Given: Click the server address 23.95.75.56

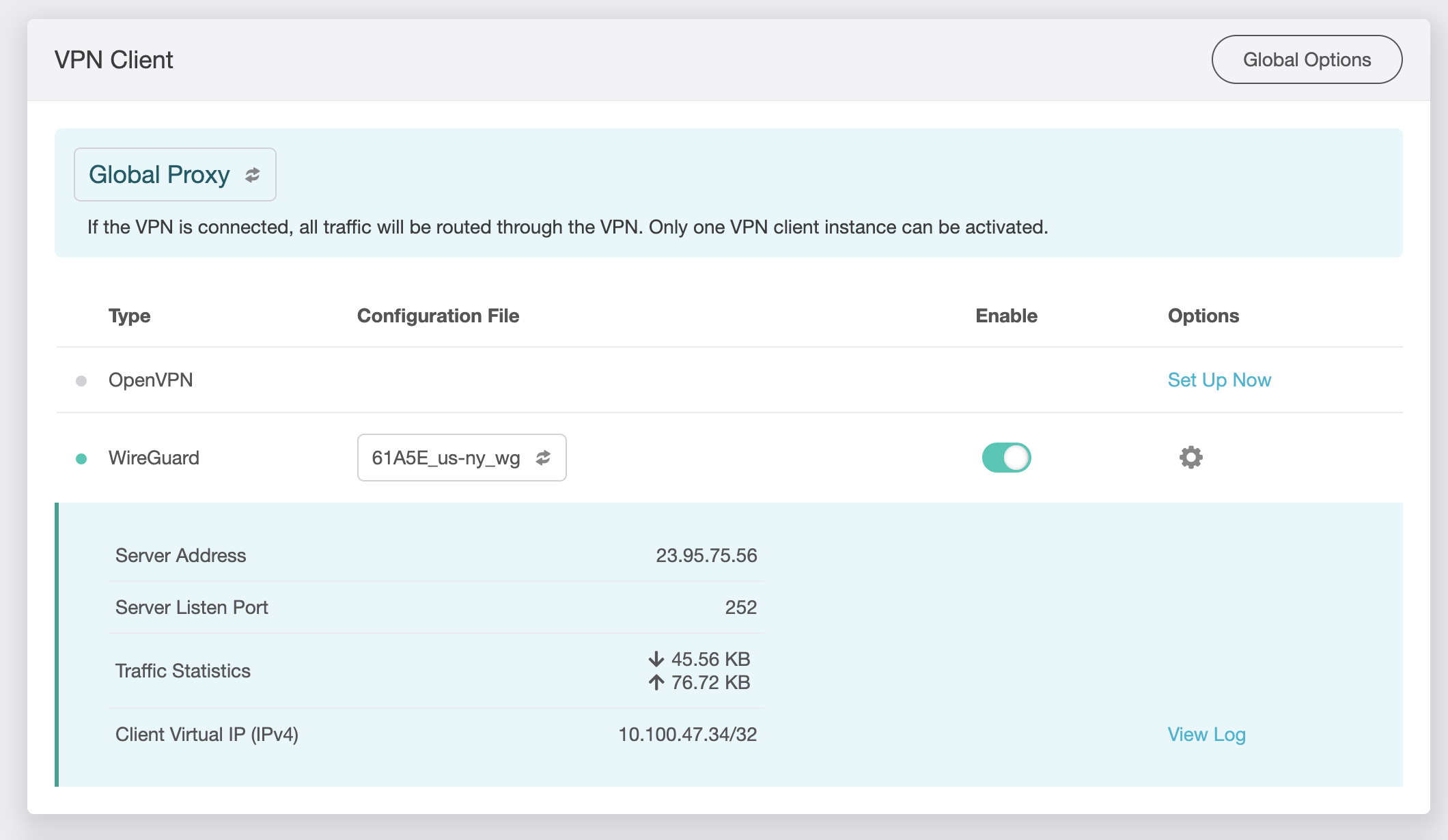Looking at the screenshot, I should [706, 556].
